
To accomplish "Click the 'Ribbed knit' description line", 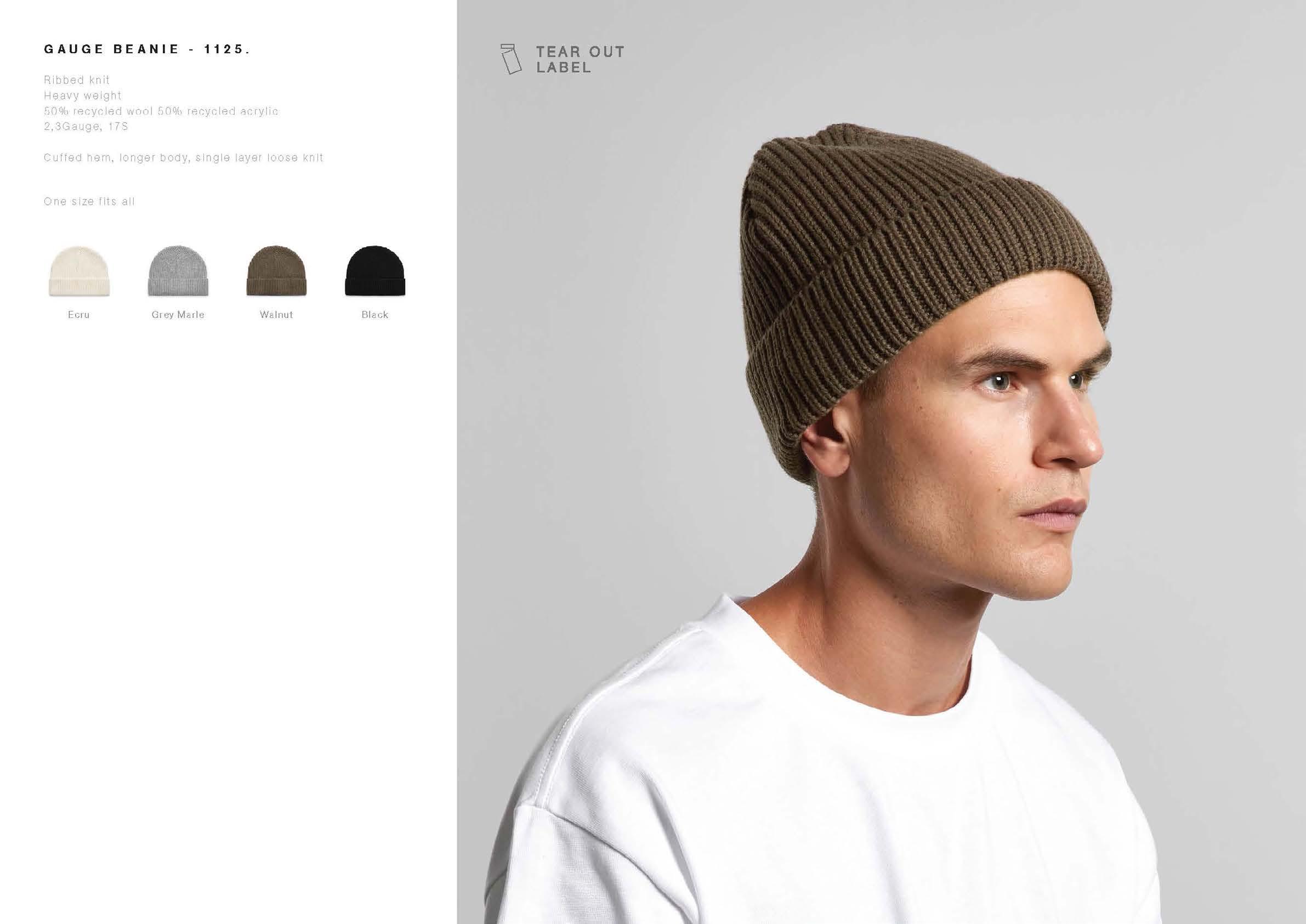I will (77, 80).
